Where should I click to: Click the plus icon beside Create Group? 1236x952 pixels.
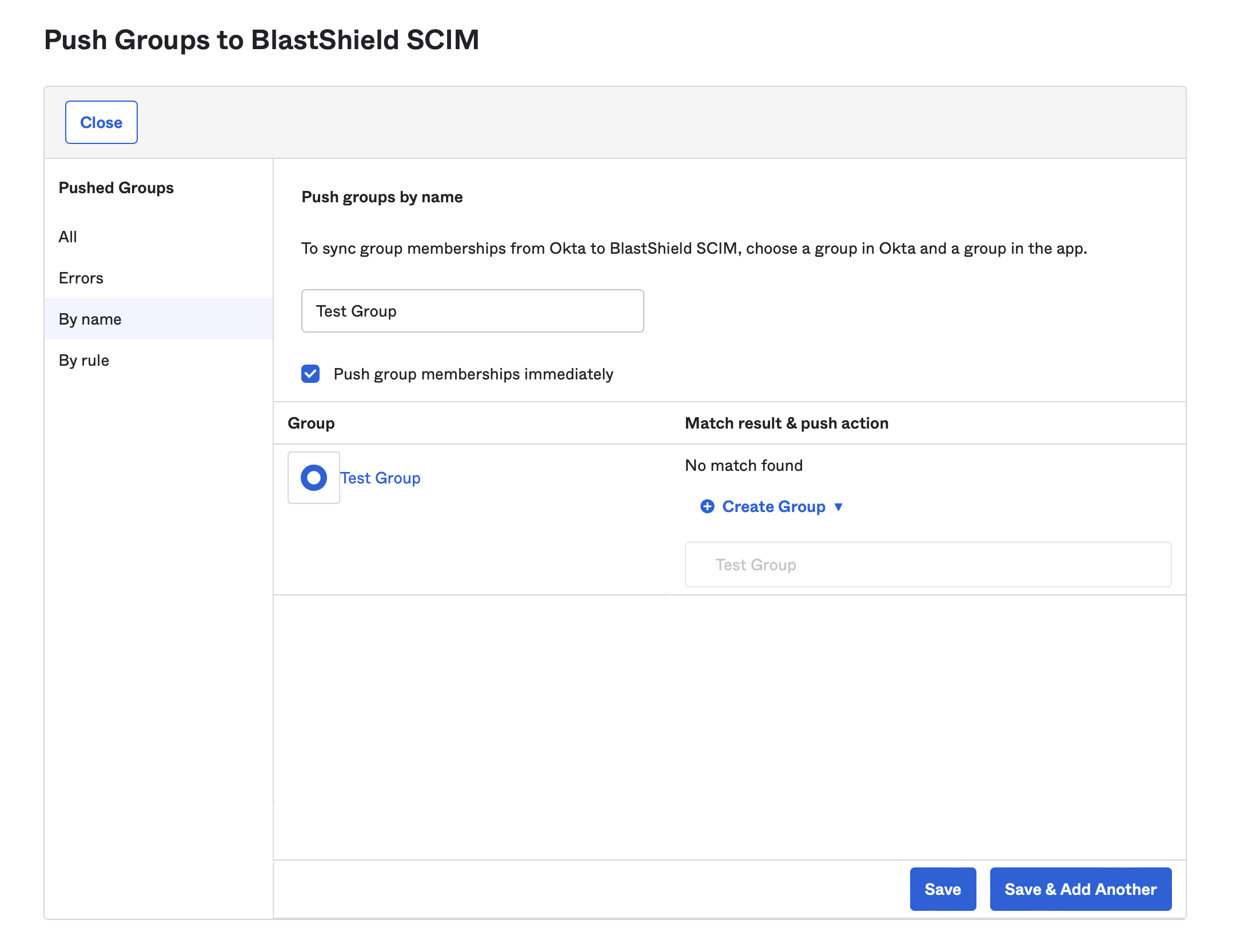708,506
